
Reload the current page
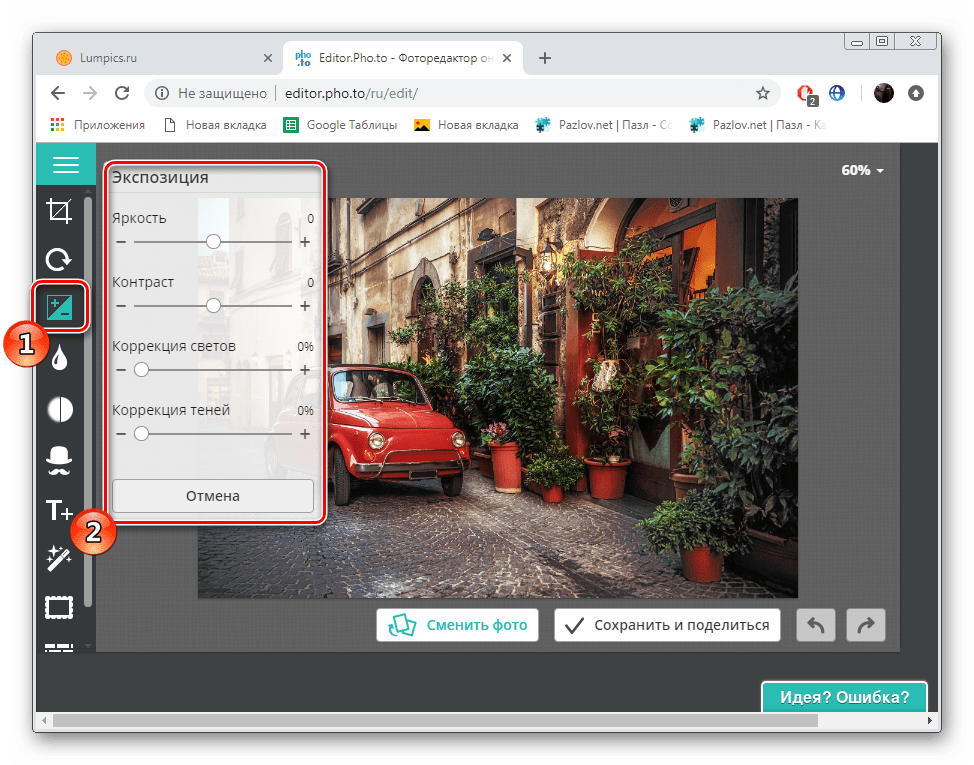(x=122, y=93)
